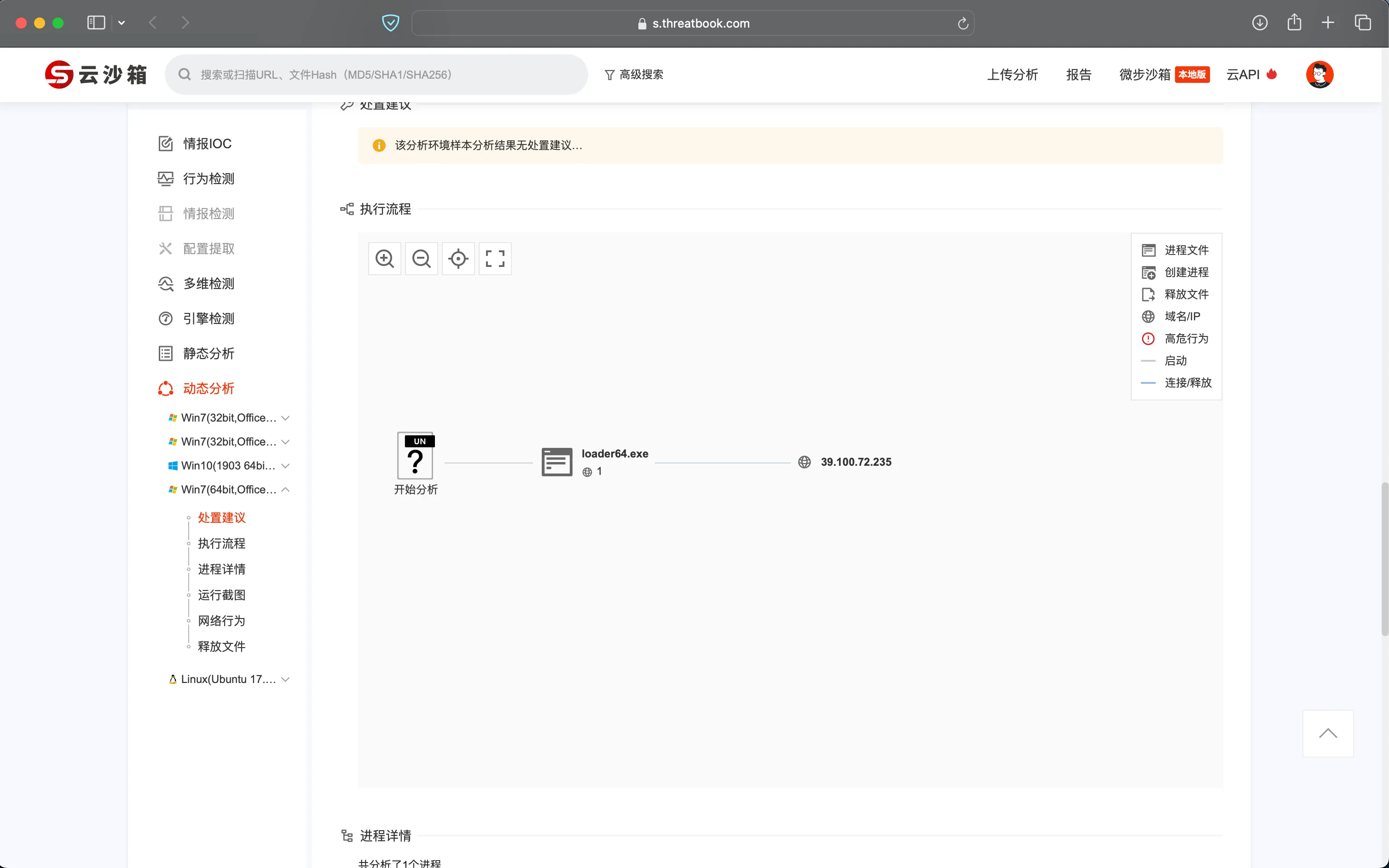Viewport: 1389px width, 868px height.
Task: Open fullscreen view of the flow graph
Action: pos(495,259)
